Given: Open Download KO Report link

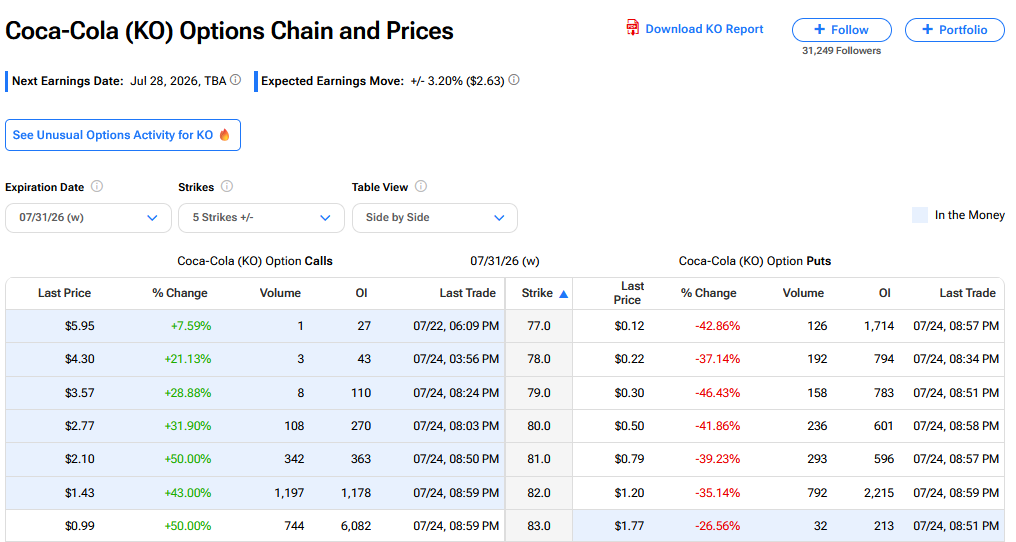Looking at the screenshot, I should coord(704,29).
